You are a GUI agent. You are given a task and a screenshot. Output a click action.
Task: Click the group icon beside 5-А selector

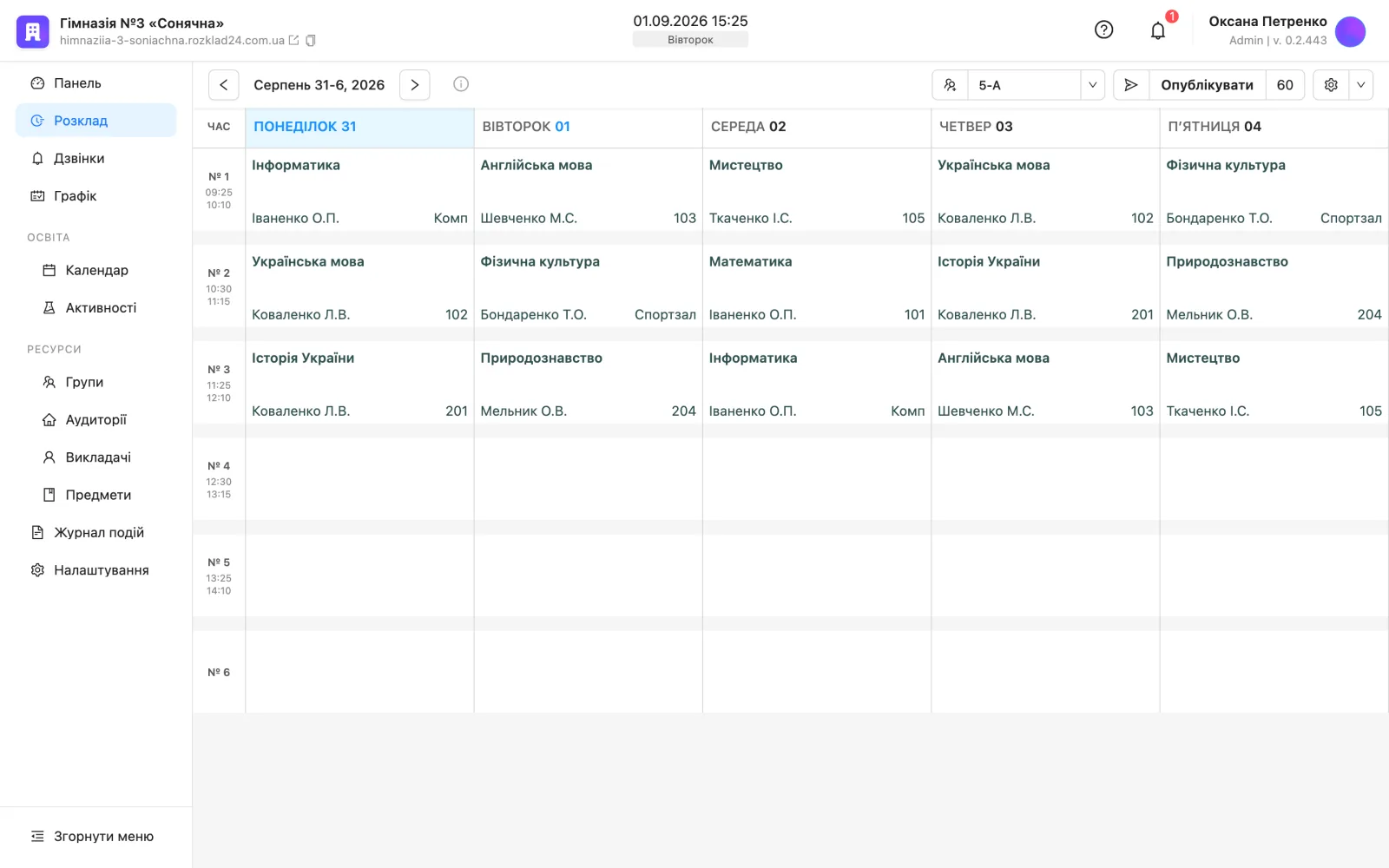(950, 85)
